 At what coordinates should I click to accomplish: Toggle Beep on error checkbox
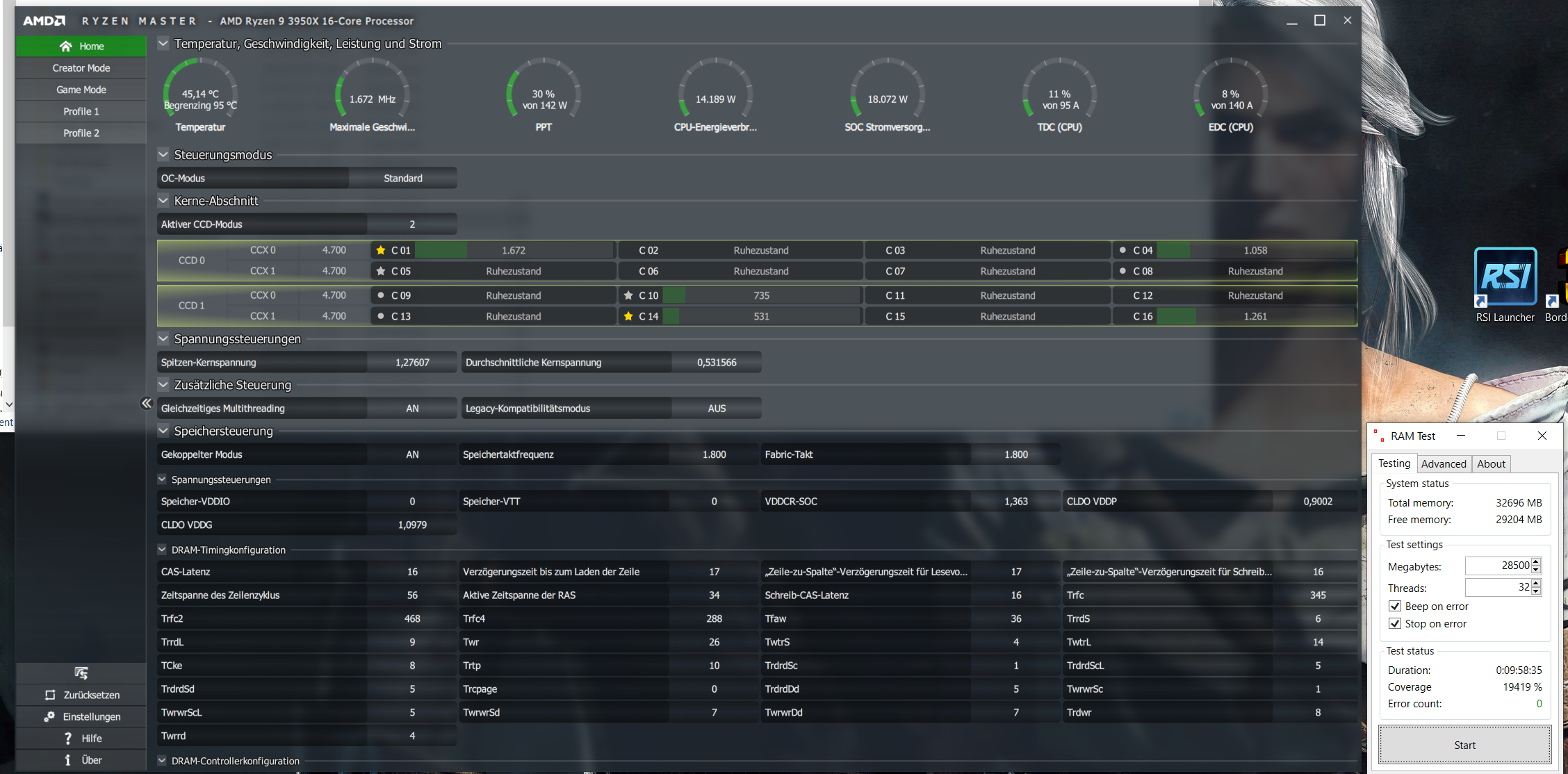click(1394, 606)
